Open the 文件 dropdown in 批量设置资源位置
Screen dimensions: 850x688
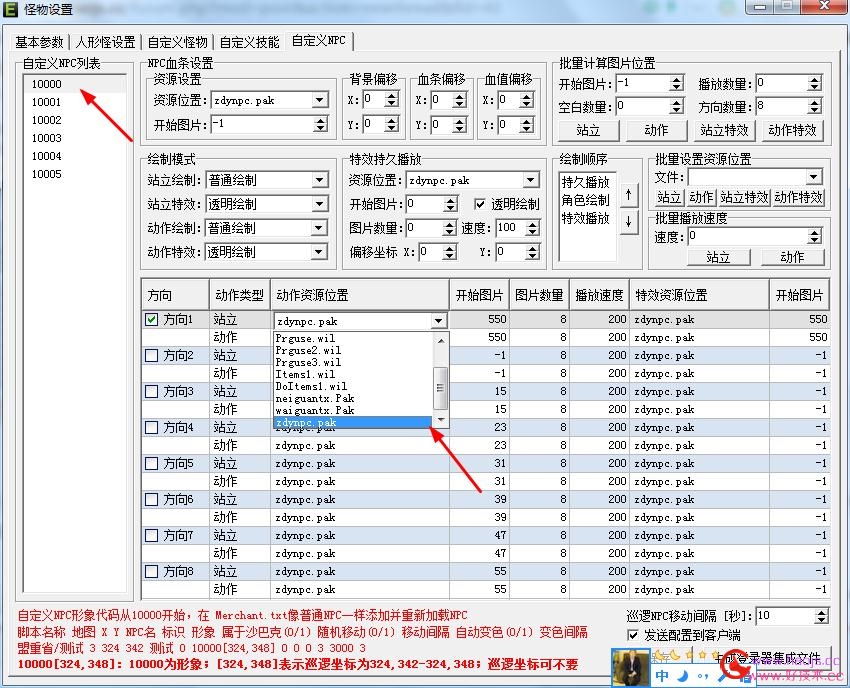(813, 177)
